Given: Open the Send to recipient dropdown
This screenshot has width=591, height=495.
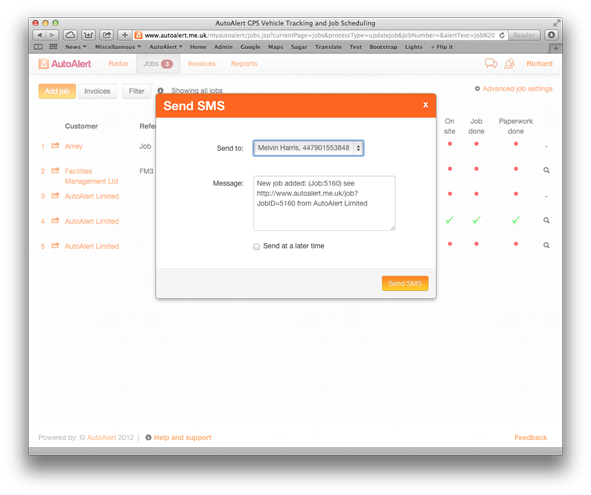Looking at the screenshot, I should (x=308, y=148).
